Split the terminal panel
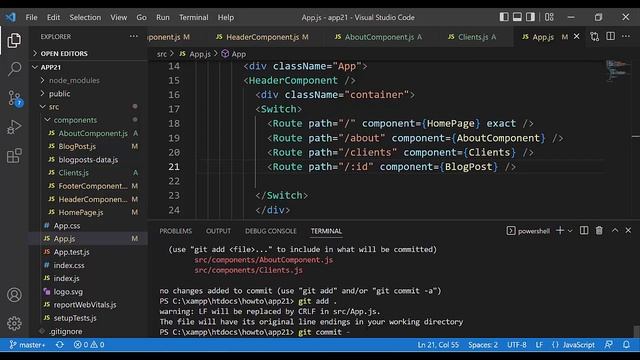640x360 pixels. click(584, 231)
